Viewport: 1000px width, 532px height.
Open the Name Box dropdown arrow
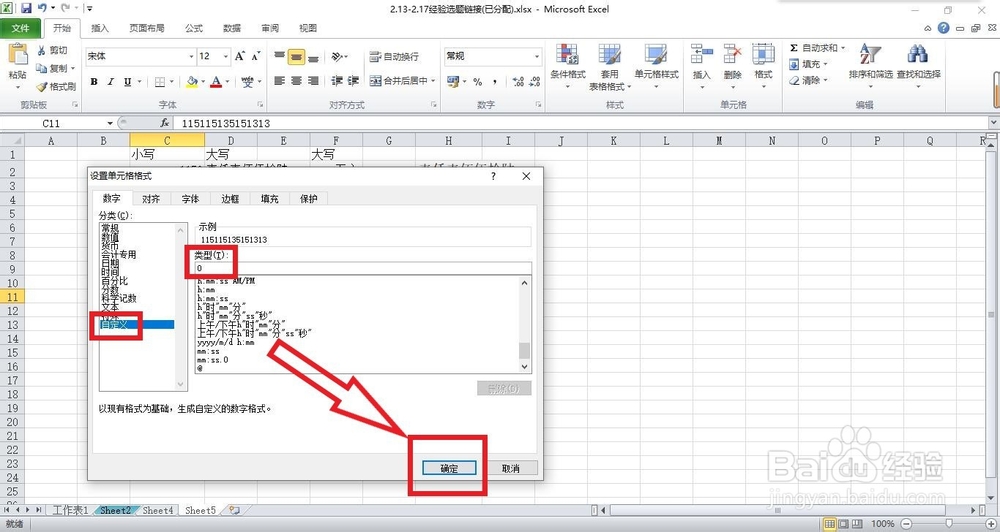coord(110,123)
